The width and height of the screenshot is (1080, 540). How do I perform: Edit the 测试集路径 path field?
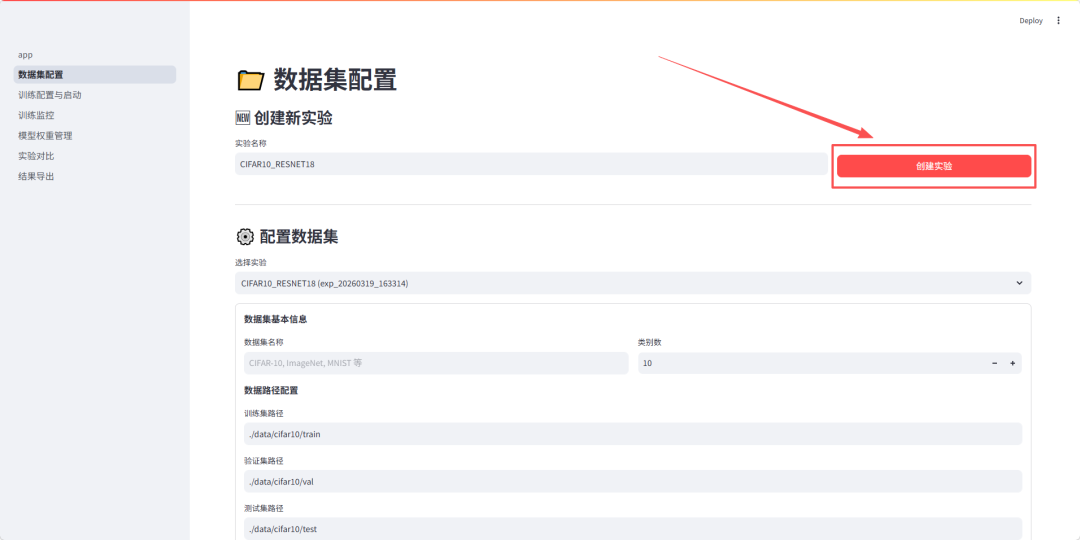(630, 528)
